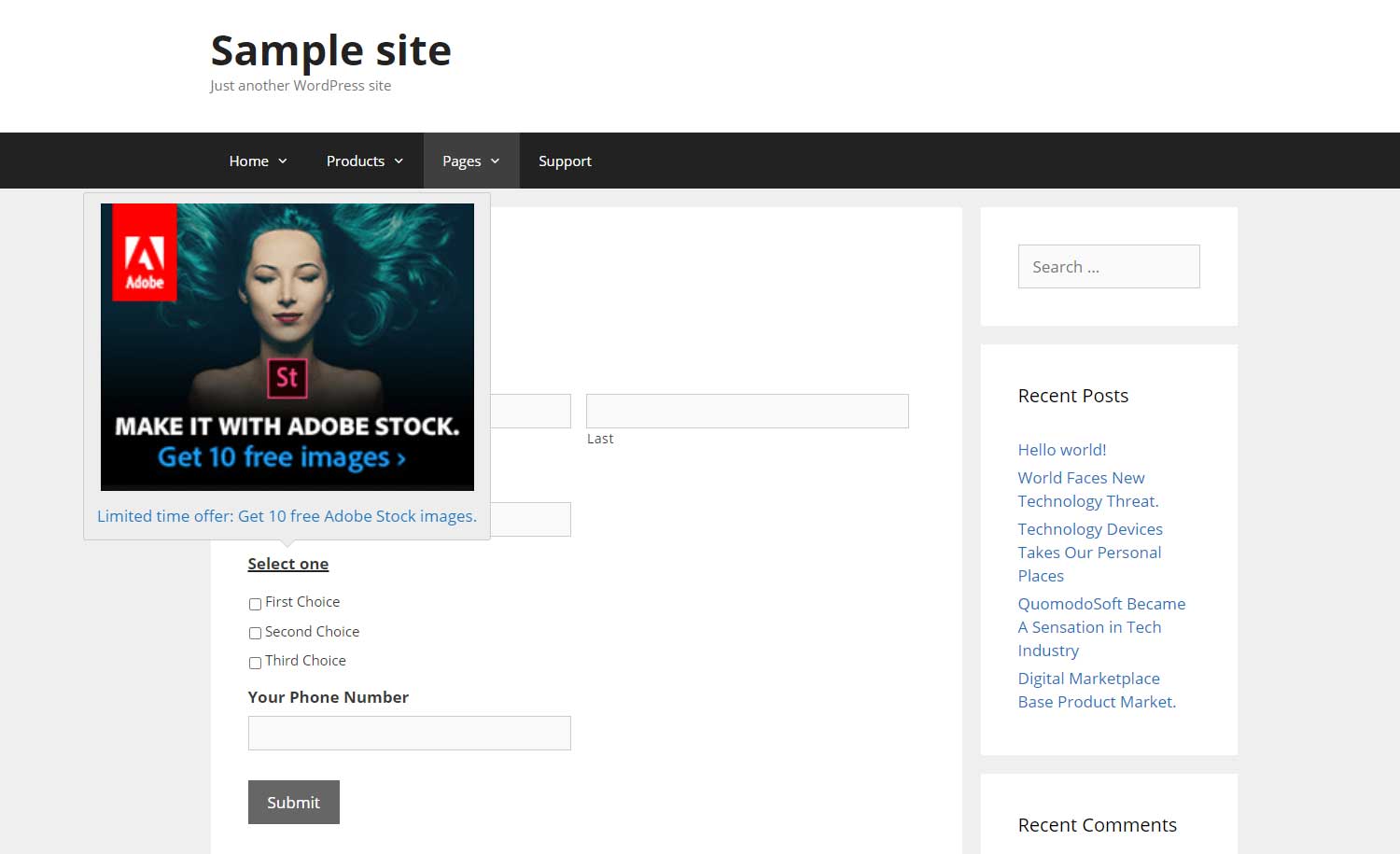
Task: Expand the Products submenu chevron
Action: pos(399,161)
